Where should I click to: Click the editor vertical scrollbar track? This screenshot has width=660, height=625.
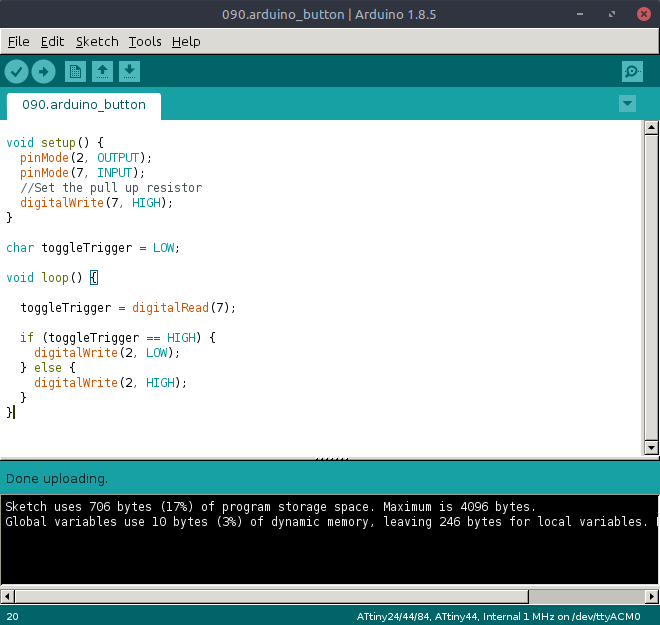pos(651,287)
